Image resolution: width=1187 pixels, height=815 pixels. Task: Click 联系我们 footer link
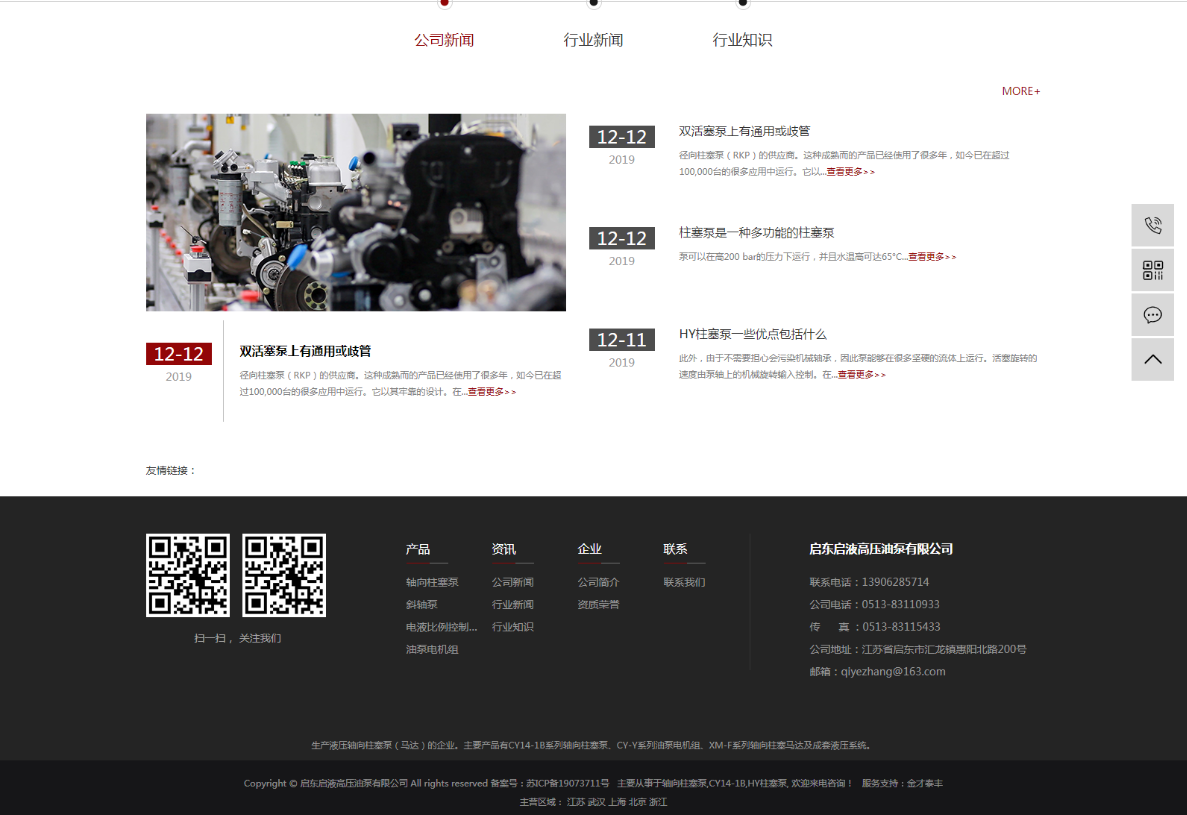(684, 582)
